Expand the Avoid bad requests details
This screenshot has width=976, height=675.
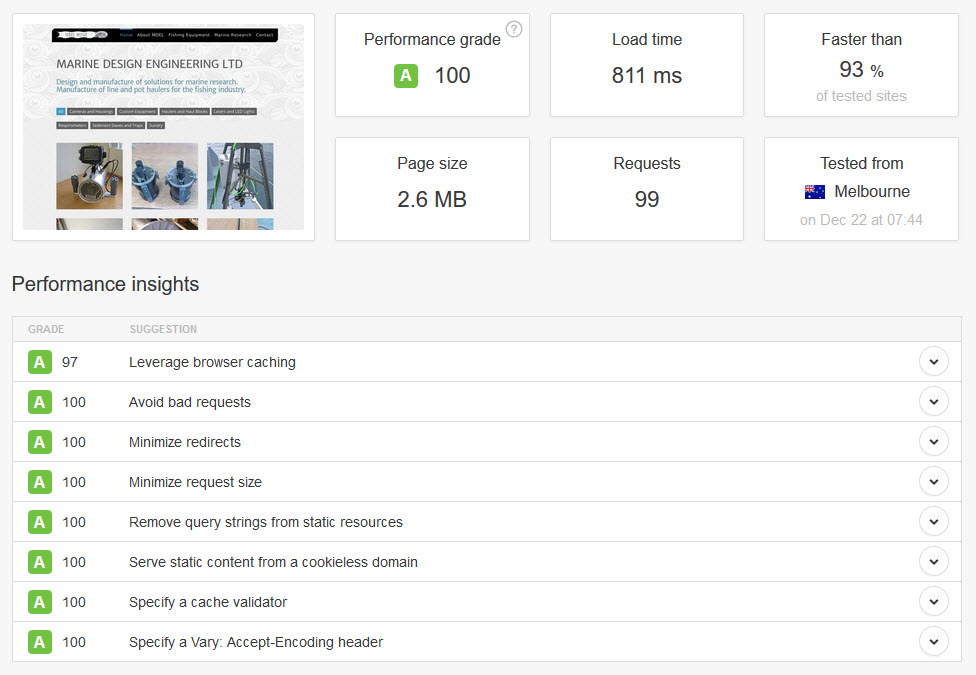934,402
